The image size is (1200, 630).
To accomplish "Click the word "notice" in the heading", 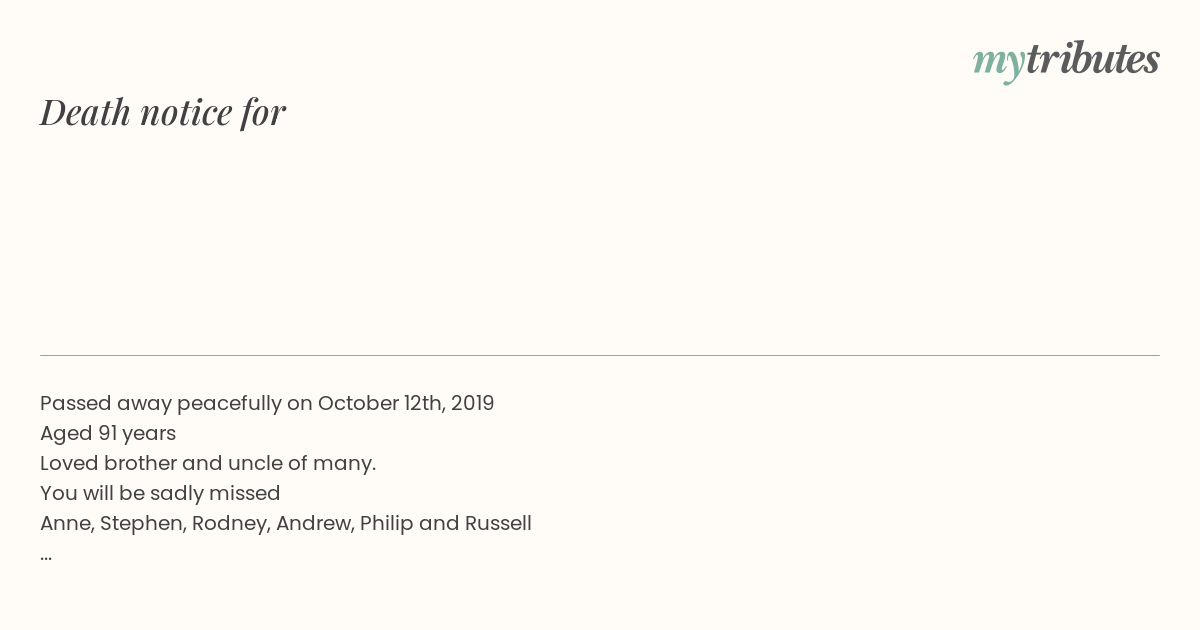I will (186, 112).
